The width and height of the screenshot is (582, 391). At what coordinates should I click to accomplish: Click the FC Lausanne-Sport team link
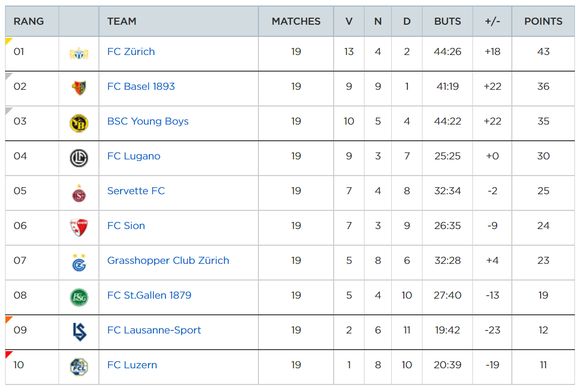tap(154, 330)
